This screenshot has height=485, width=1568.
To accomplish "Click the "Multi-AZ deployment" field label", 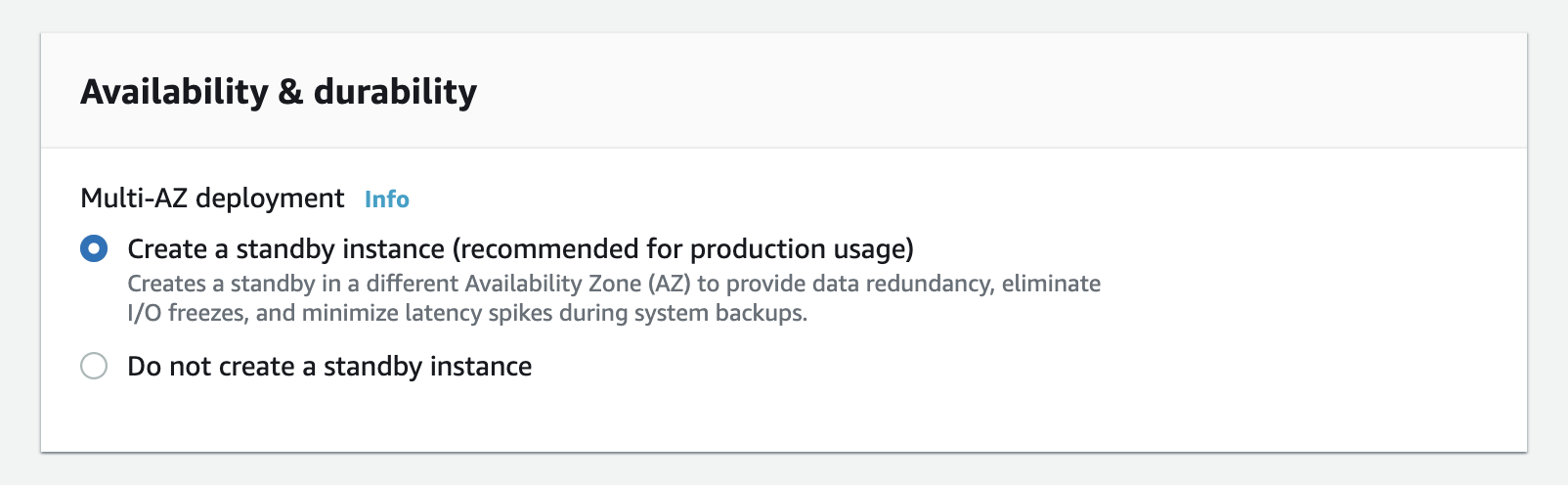I will pos(212,198).
